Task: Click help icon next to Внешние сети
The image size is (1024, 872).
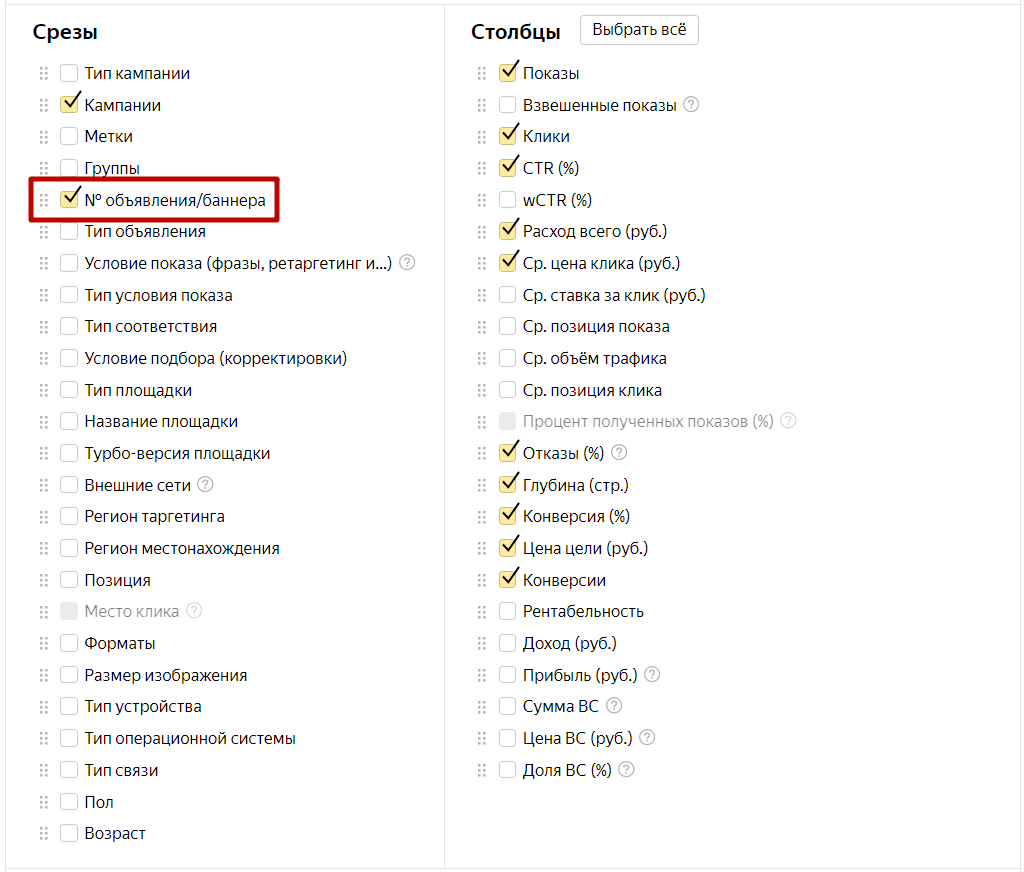Action: (206, 485)
